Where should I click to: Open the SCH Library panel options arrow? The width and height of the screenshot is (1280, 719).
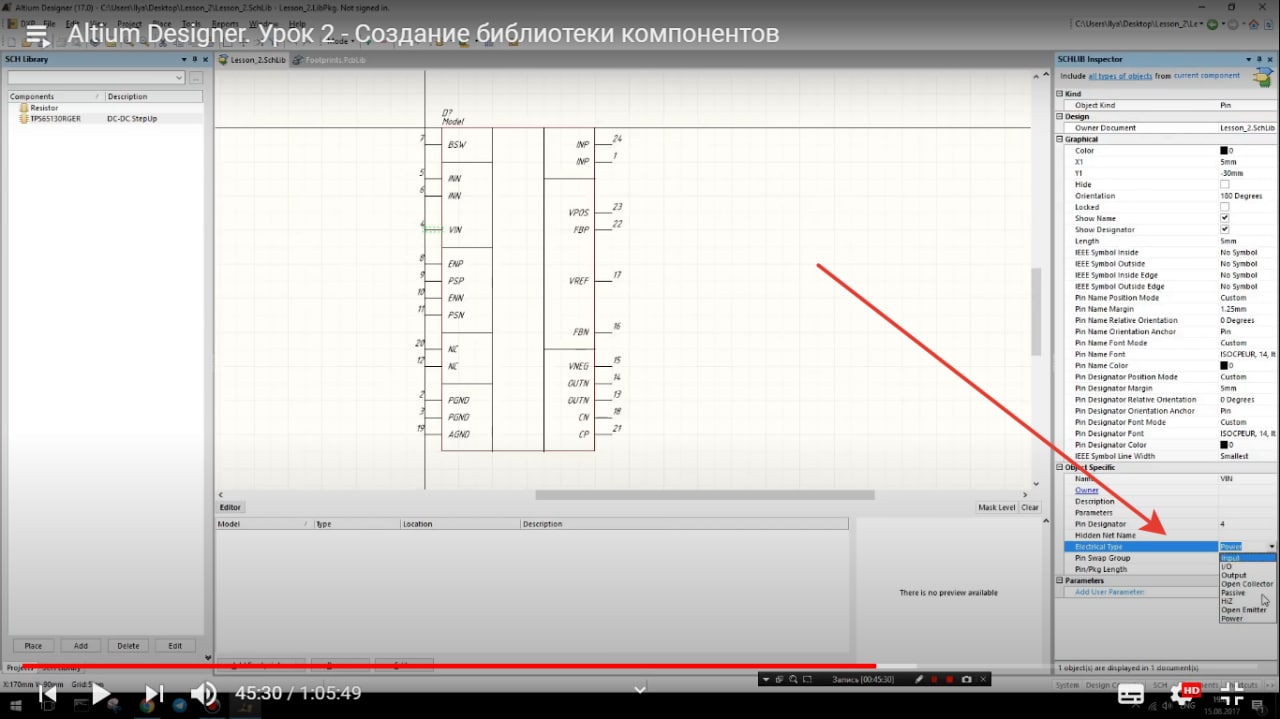tap(183, 60)
